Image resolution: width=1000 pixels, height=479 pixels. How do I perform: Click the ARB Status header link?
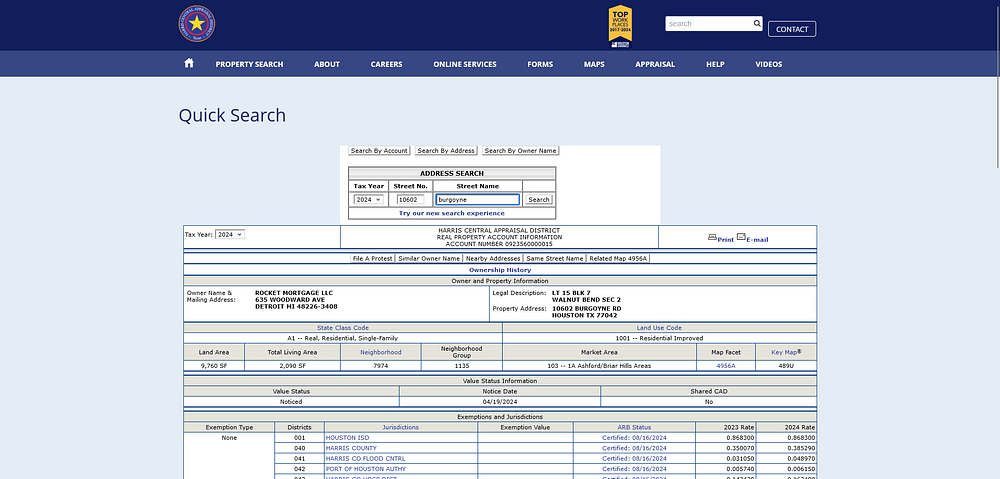634,427
